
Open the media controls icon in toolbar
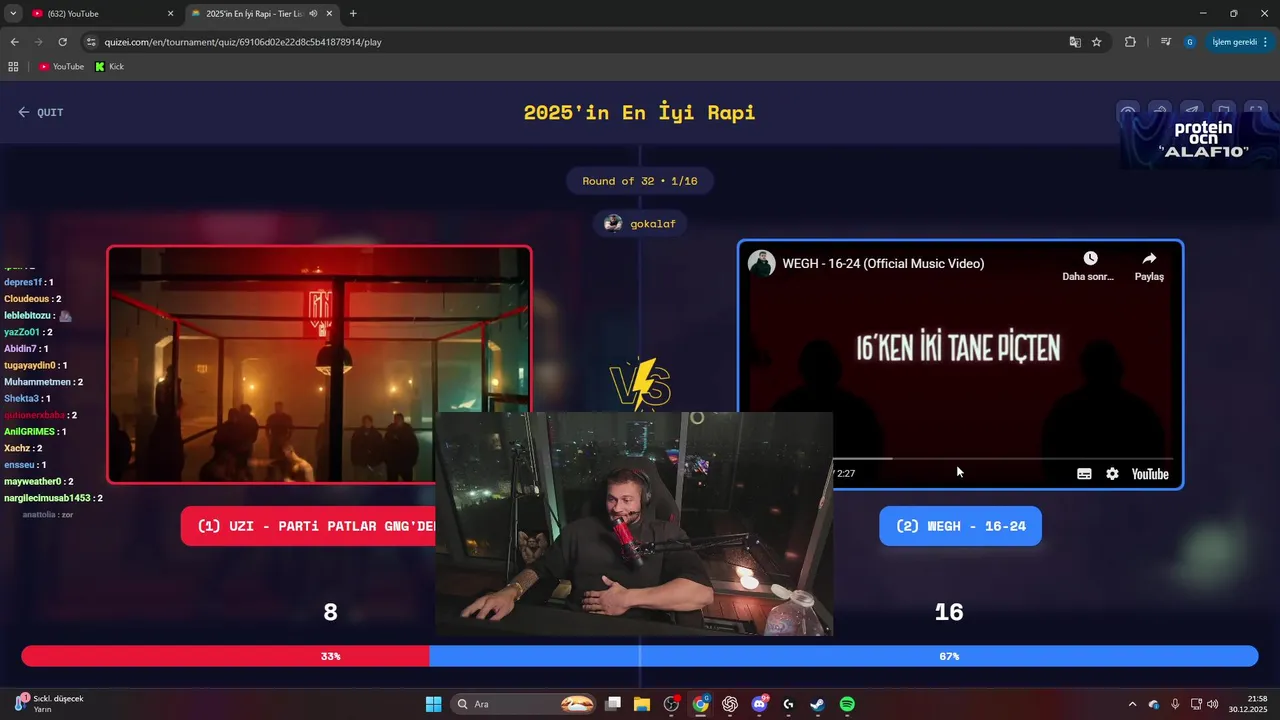(x=1166, y=42)
